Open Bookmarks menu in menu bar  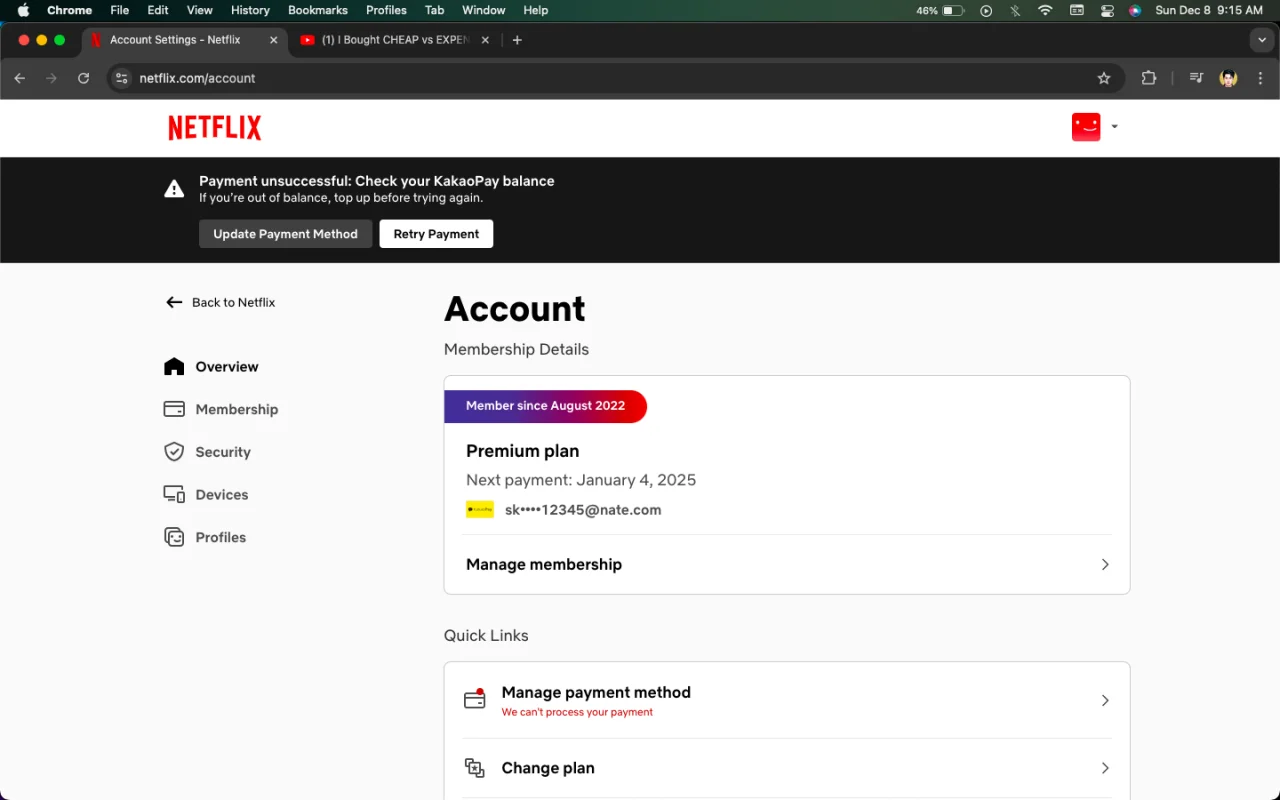[318, 10]
